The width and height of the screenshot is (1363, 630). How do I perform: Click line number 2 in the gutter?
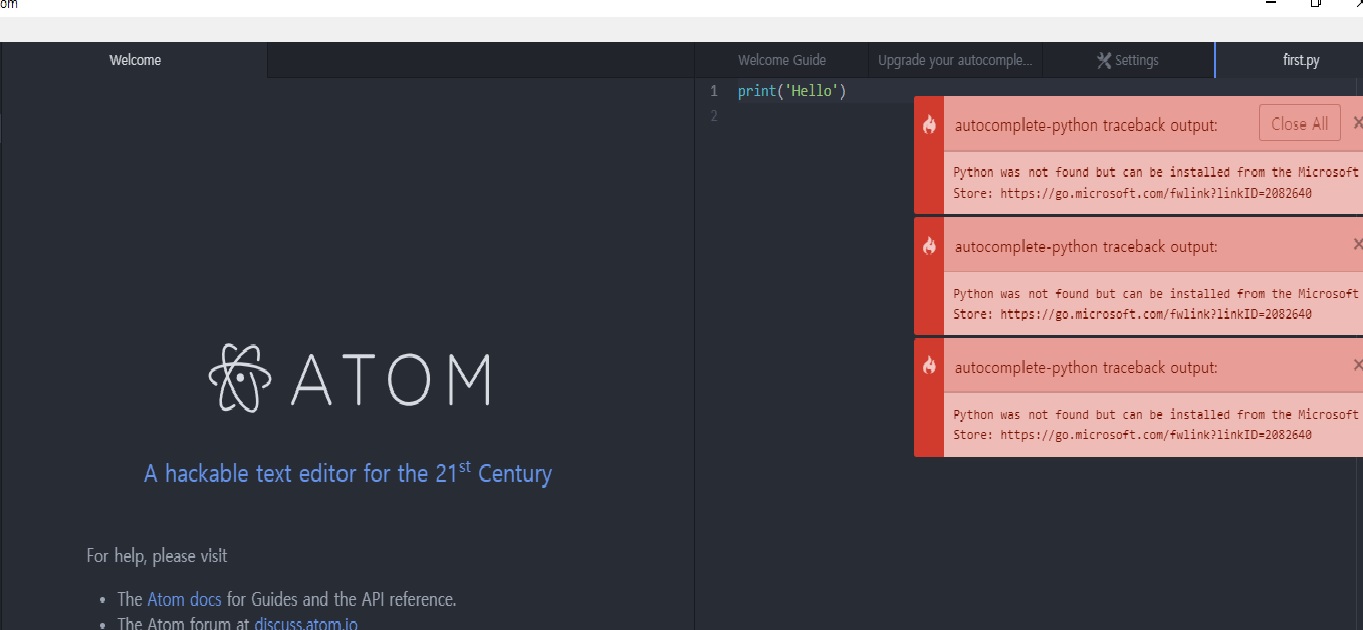pyautogui.click(x=713, y=116)
